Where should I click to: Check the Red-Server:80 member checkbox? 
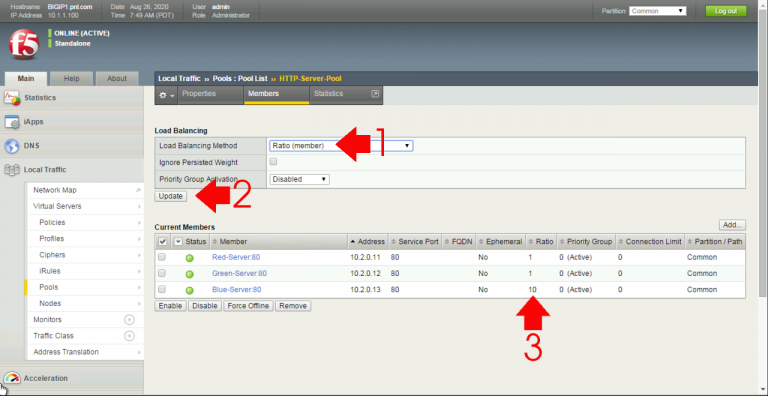click(162, 257)
